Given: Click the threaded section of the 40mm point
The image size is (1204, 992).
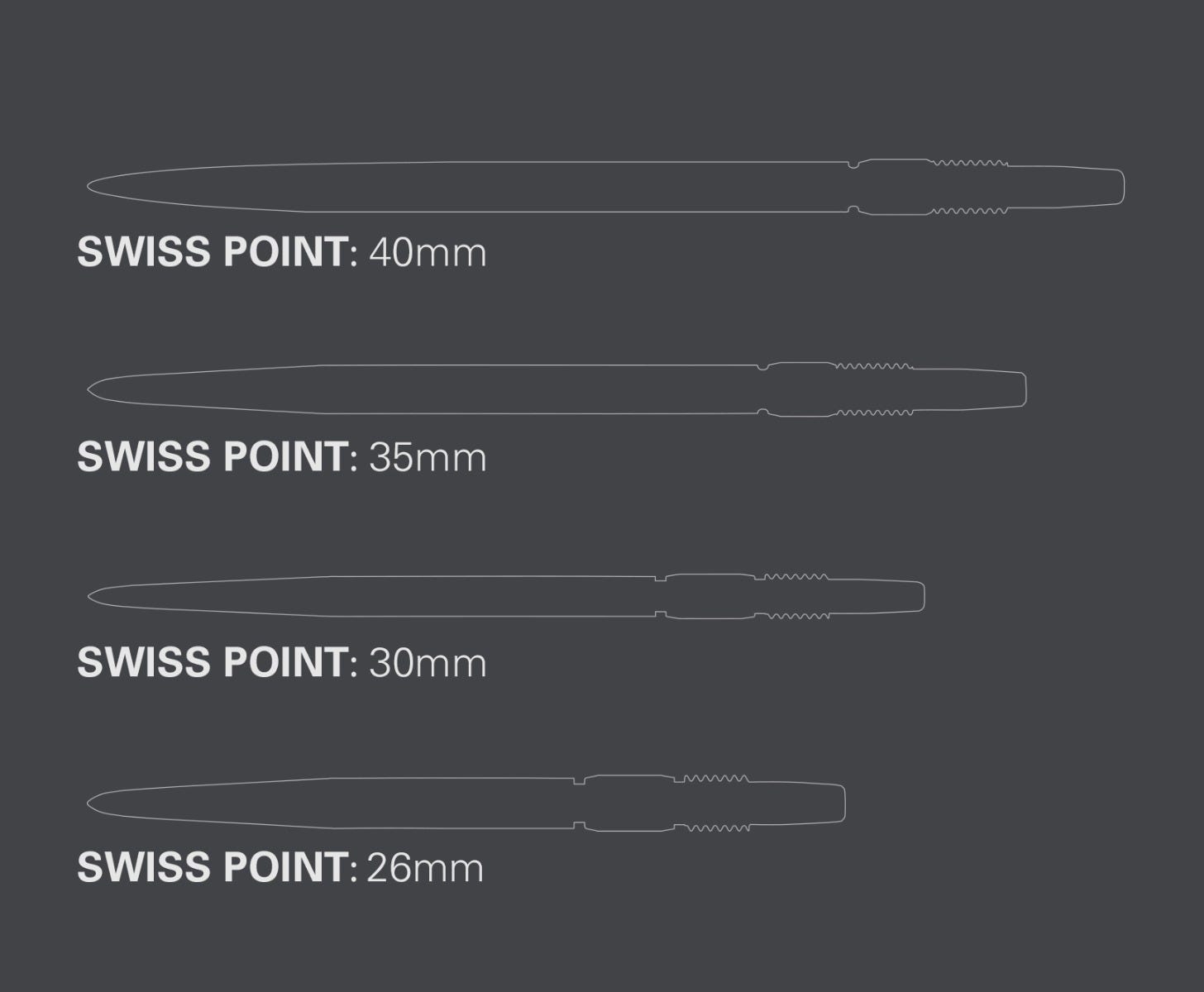Looking at the screenshot, I should (970, 187).
